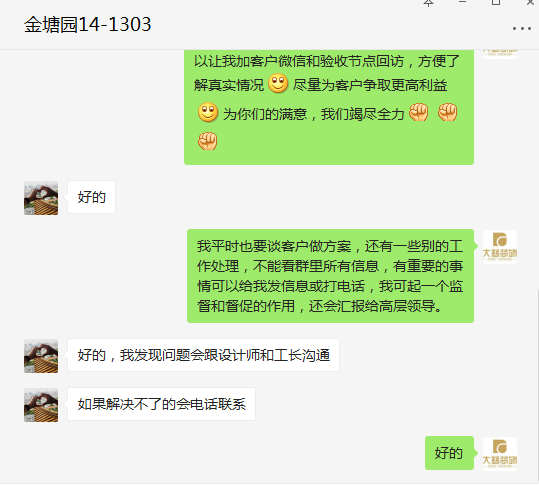Open customer avatar beside 如果解决不了 message
This screenshot has width=539, height=486.
(x=41, y=405)
